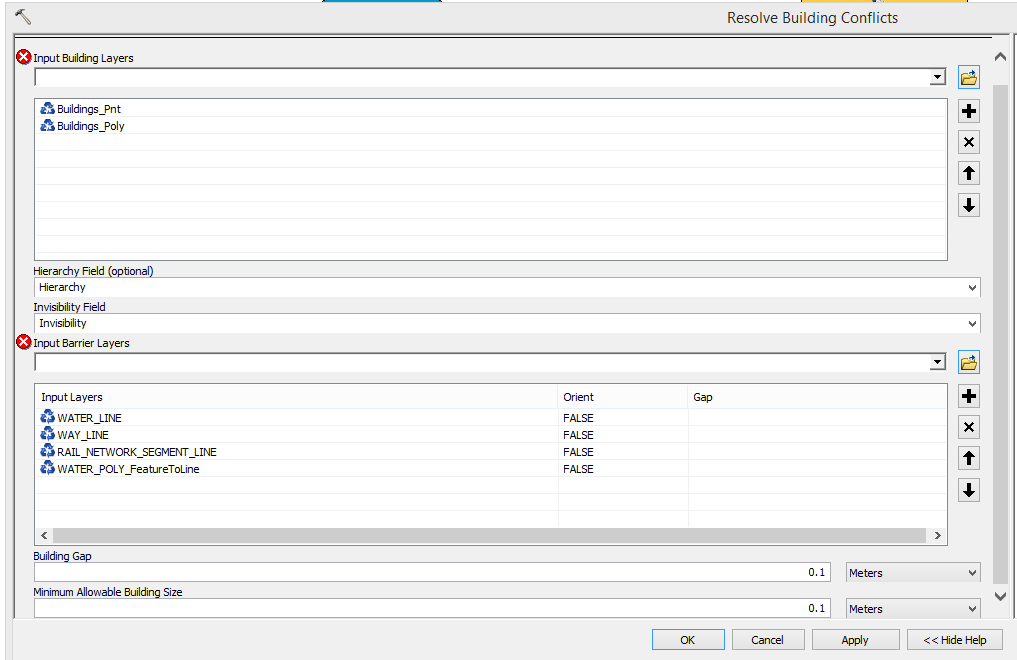Click the Gap column header

[817, 397]
